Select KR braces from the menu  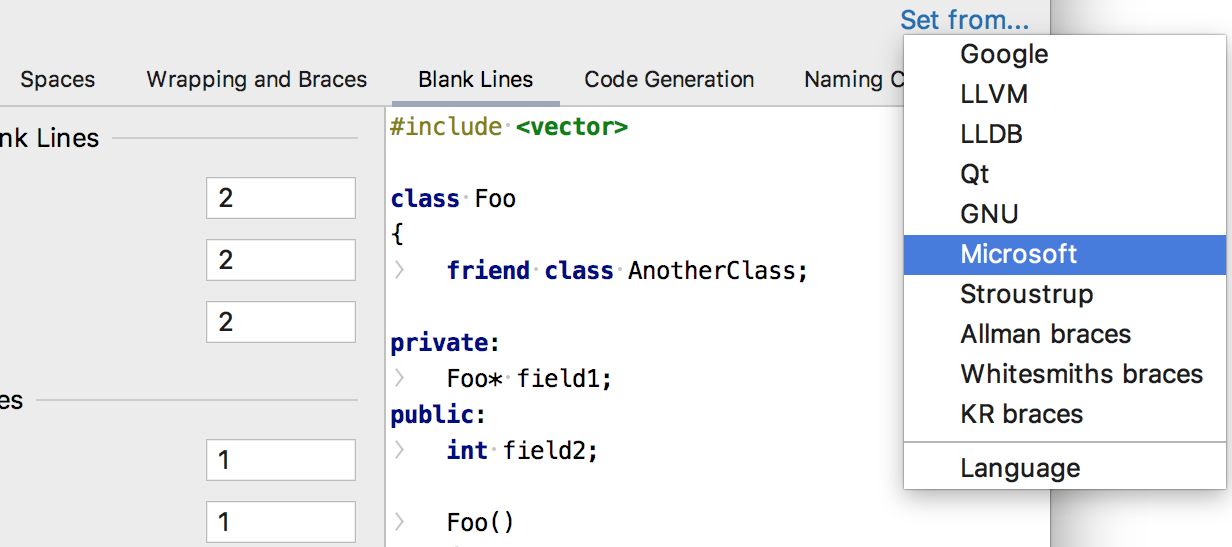(1021, 414)
